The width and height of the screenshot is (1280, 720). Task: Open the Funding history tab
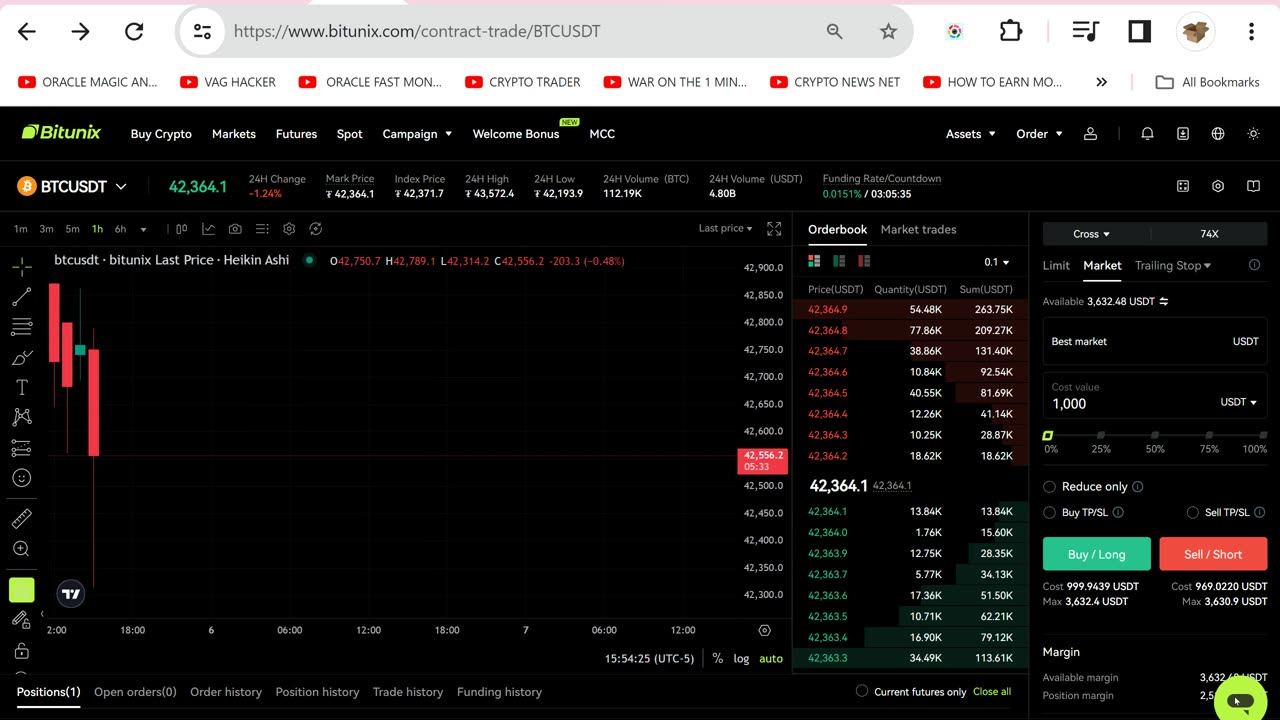[499, 691]
